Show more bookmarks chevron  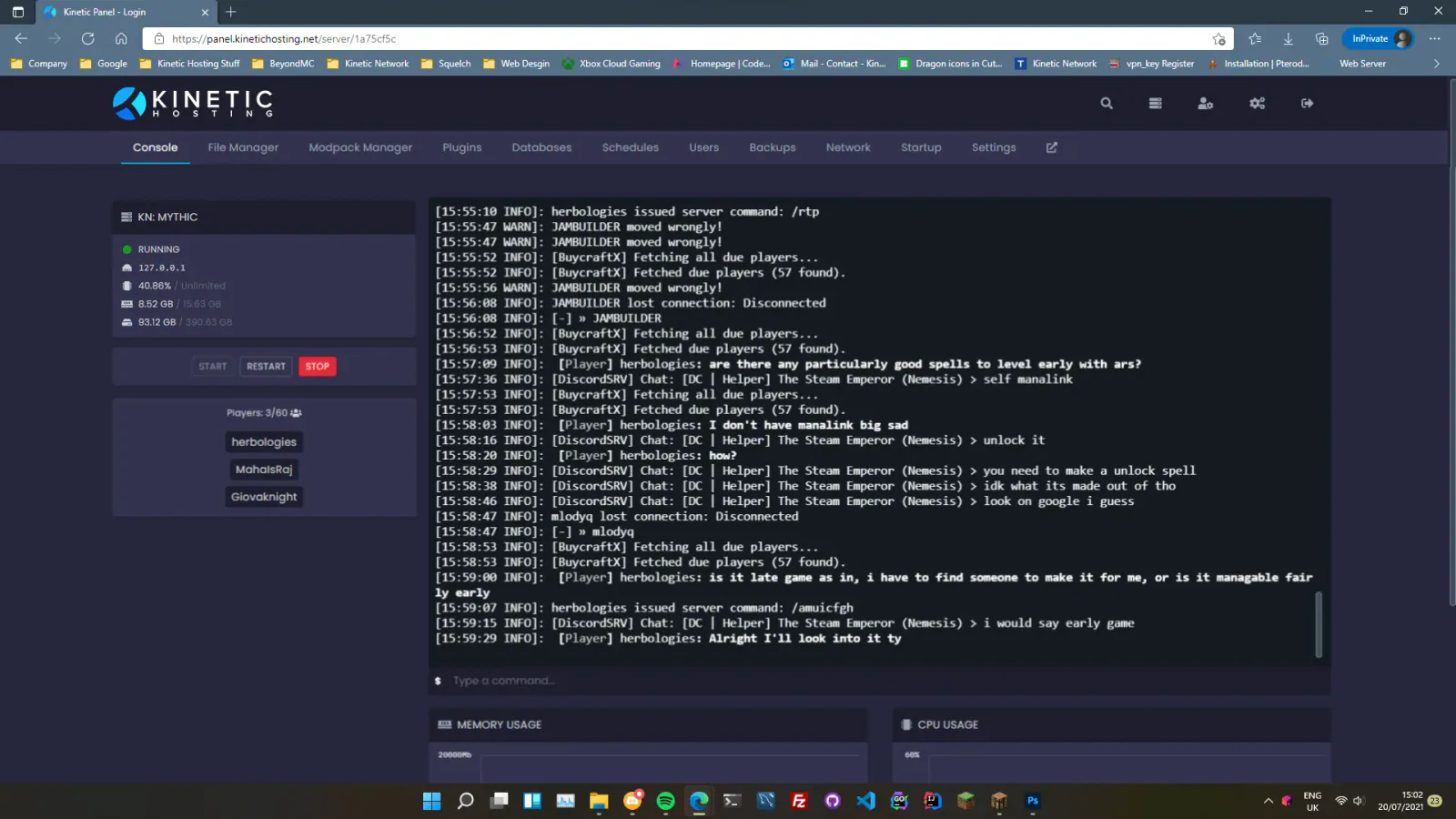pyautogui.click(x=1437, y=64)
